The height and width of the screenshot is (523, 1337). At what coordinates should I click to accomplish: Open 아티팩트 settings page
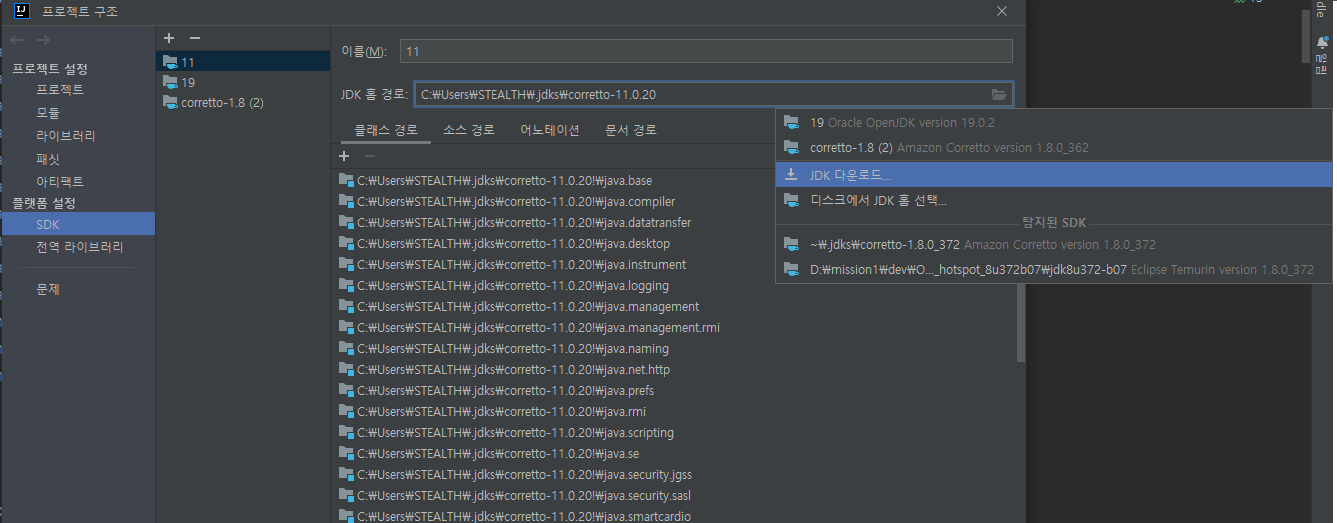click(60, 182)
